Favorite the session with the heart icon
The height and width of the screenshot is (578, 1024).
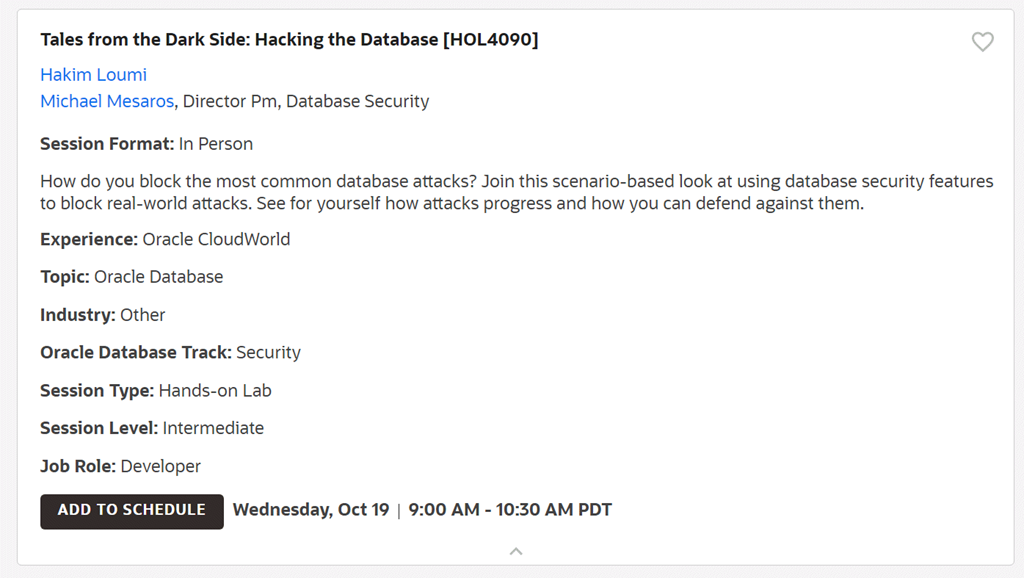coord(983,42)
